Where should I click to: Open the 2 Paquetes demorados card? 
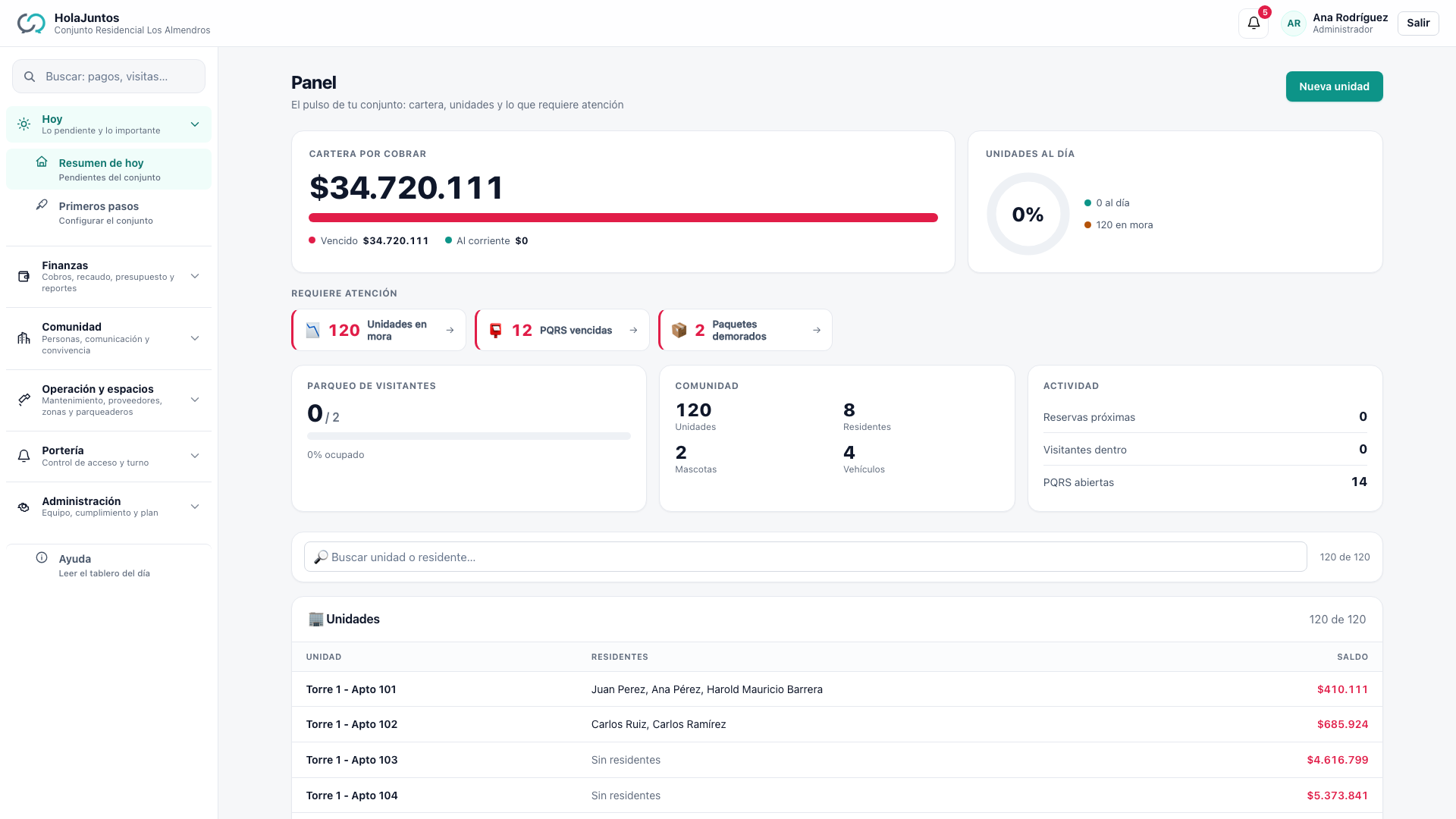pyautogui.click(x=745, y=330)
